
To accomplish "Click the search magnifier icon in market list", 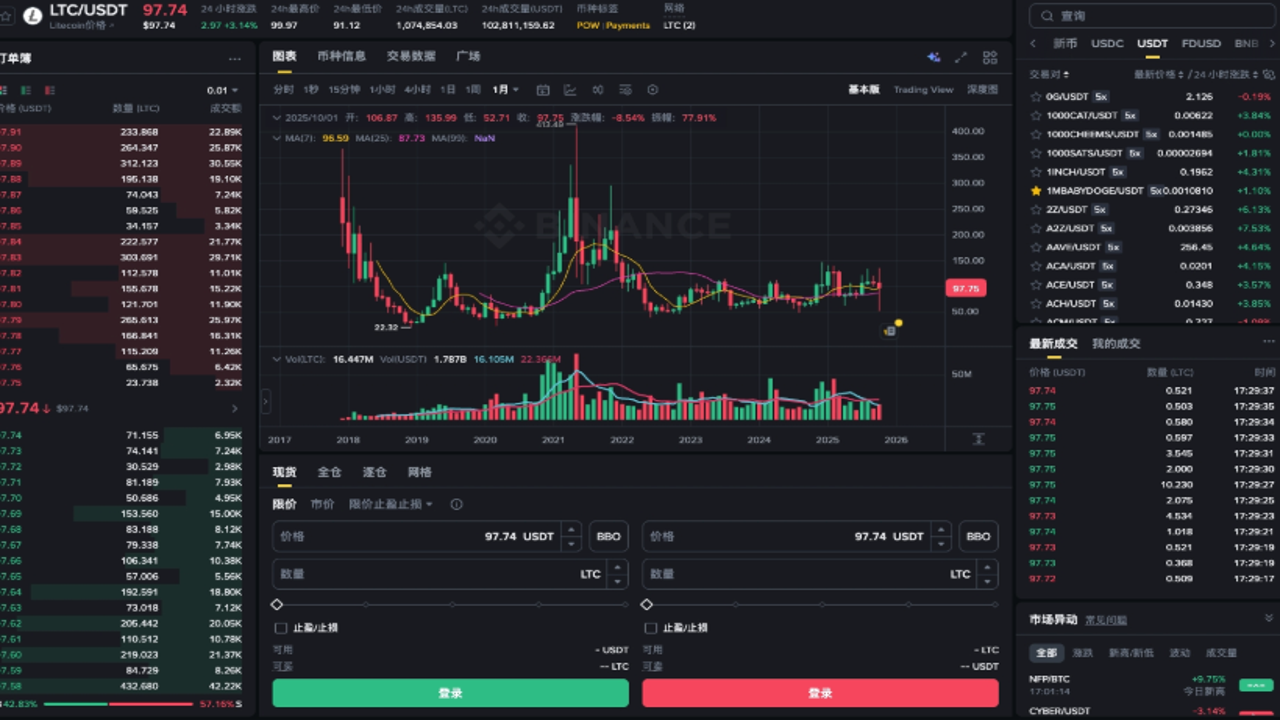I will pos(1047,16).
